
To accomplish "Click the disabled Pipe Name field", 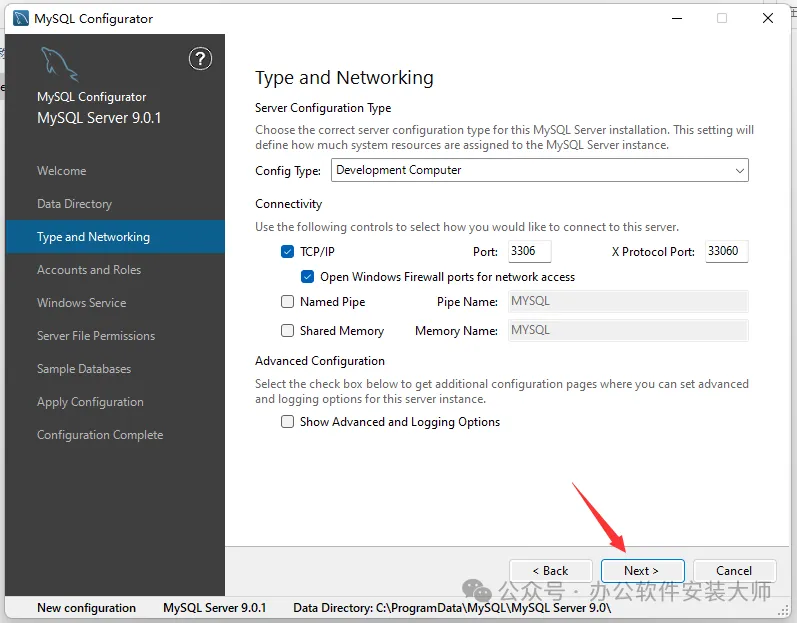I will click(x=628, y=301).
